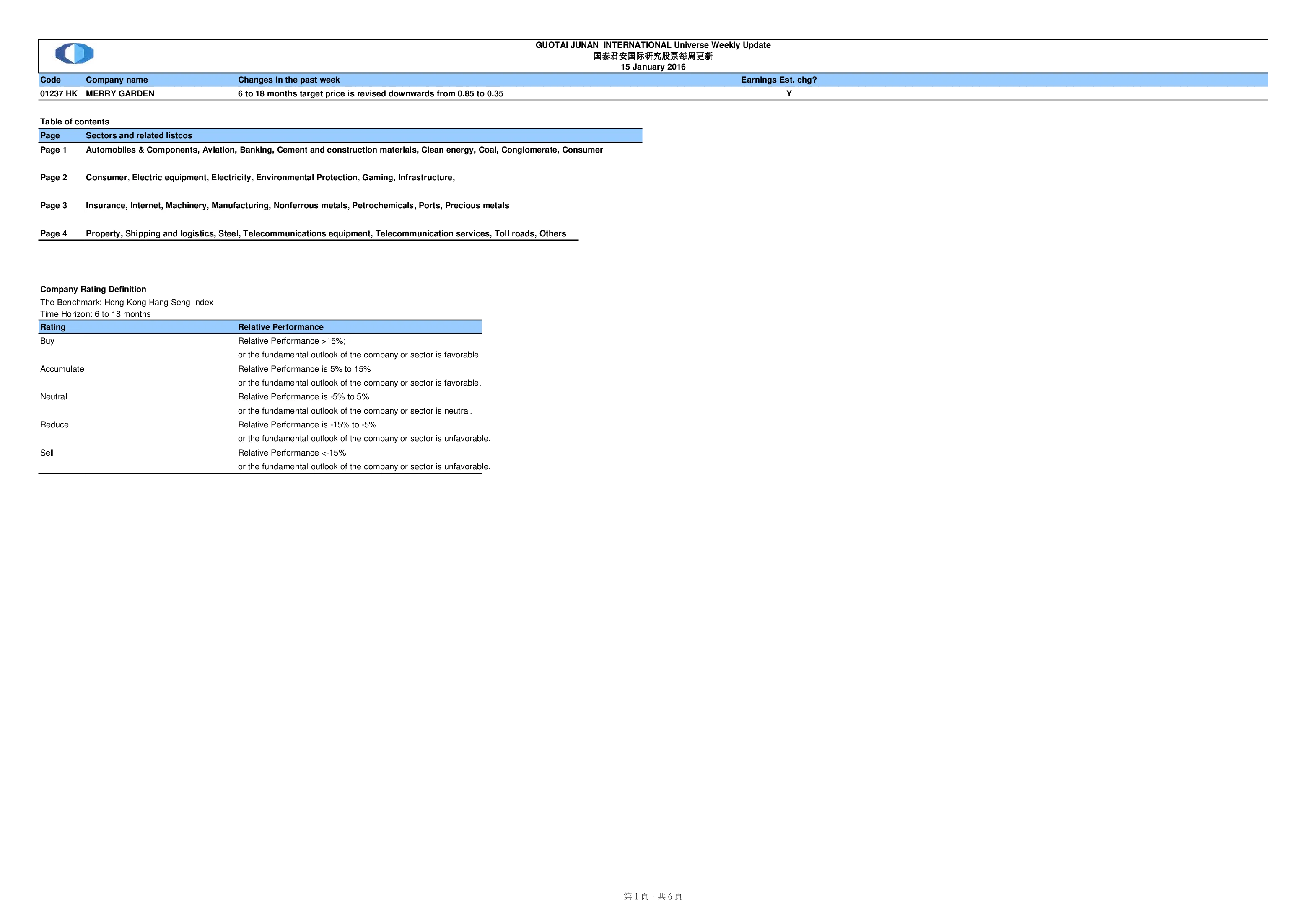Viewport: 1307px width, 924px height.
Task: Select the title 'GUOTAI JUNAN INTERNATIONAL Universe Weekly Update'
Action: [653, 45]
